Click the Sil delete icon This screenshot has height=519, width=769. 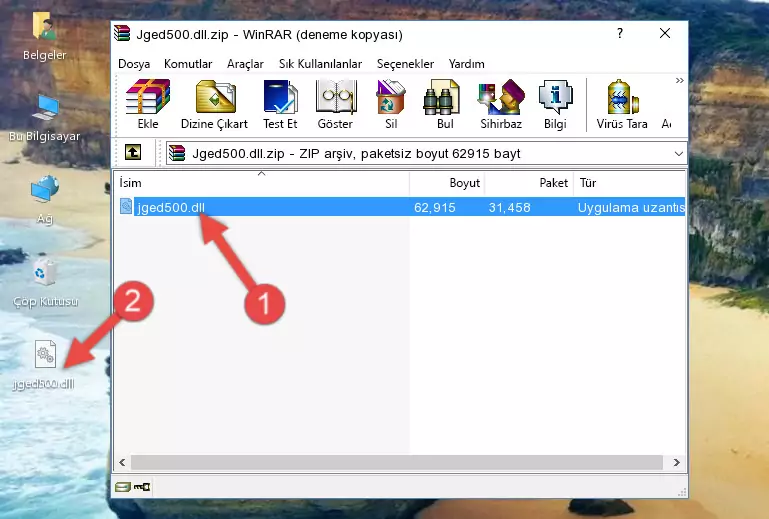tap(391, 104)
